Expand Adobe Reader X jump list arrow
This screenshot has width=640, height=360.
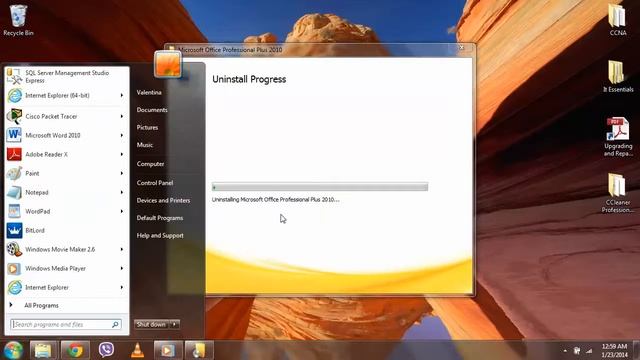click(122, 154)
